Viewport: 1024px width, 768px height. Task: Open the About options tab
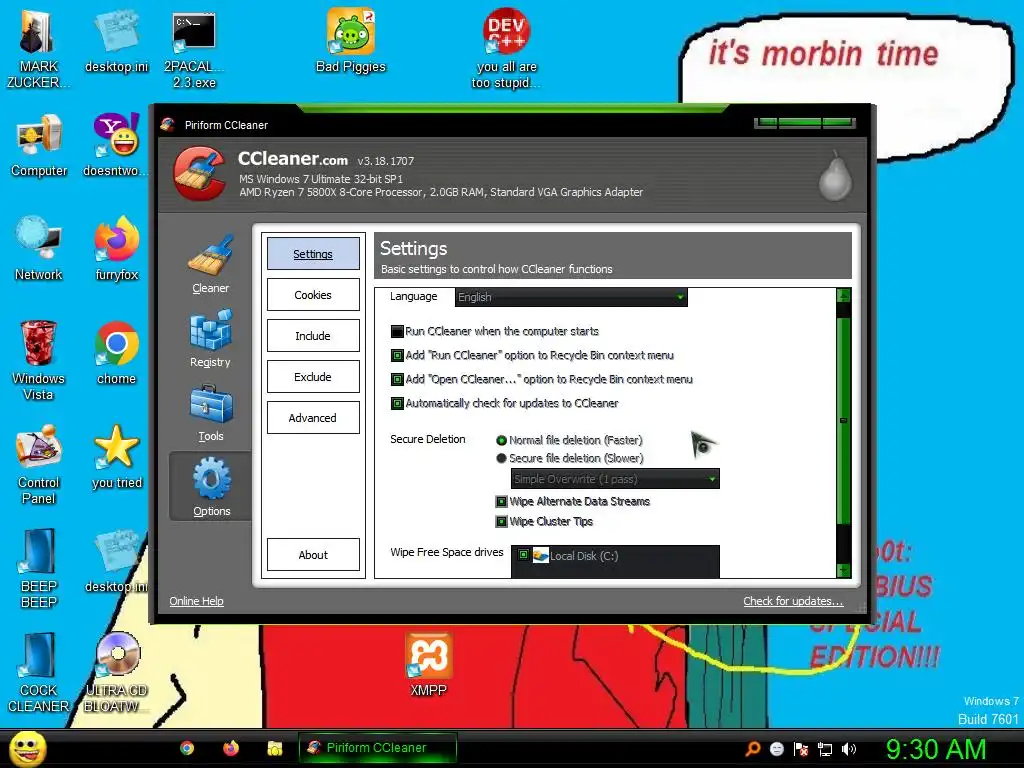pos(313,554)
